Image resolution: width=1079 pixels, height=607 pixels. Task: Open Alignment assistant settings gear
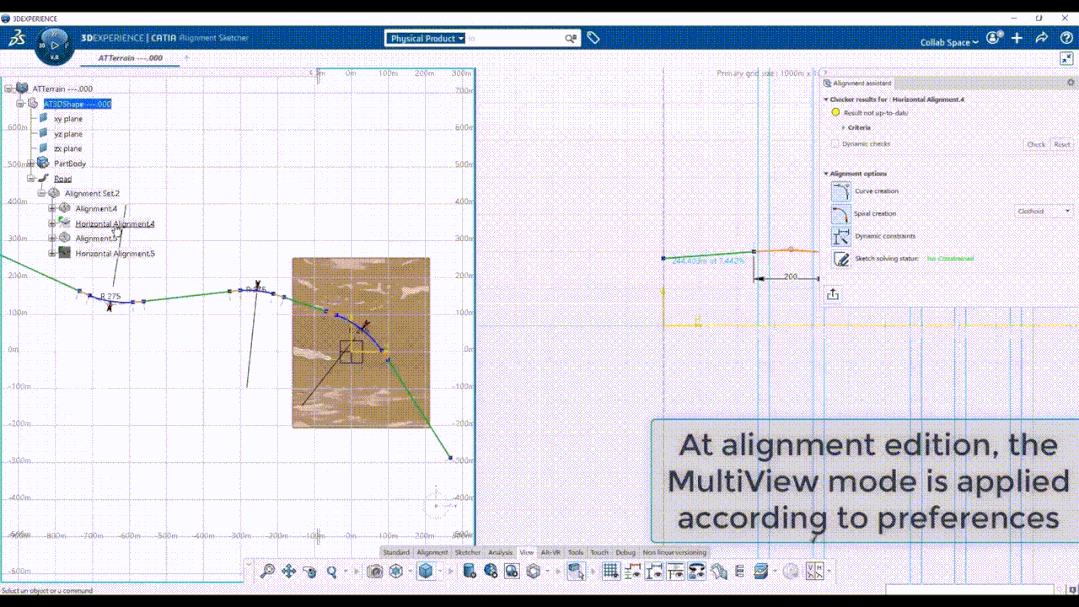(x=1070, y=83)
